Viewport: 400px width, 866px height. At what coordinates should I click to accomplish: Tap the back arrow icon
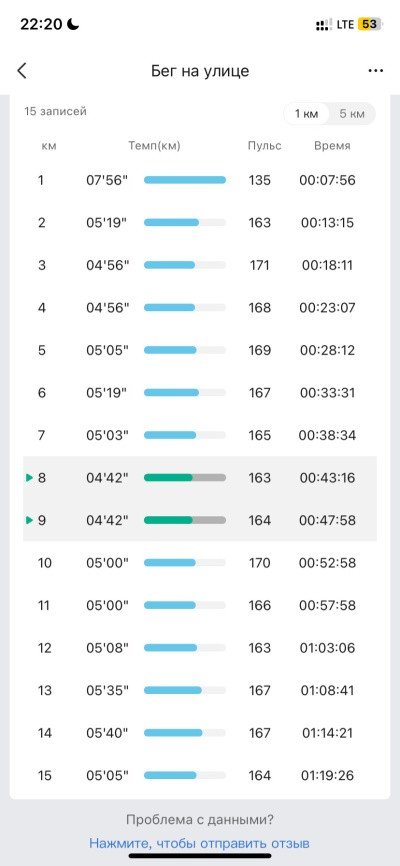pyautogui.click(x=22, y=71)
